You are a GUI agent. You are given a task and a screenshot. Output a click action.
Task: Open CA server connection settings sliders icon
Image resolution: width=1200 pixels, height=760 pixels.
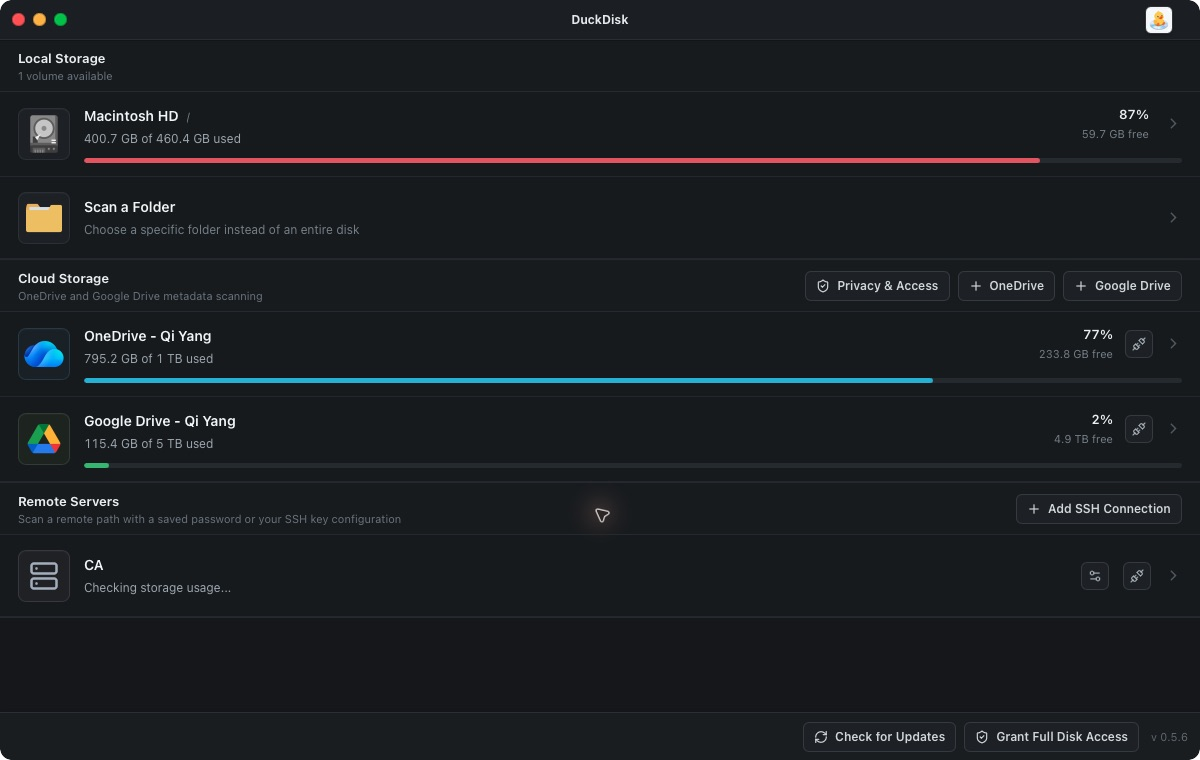click(x=1095, y=576)
